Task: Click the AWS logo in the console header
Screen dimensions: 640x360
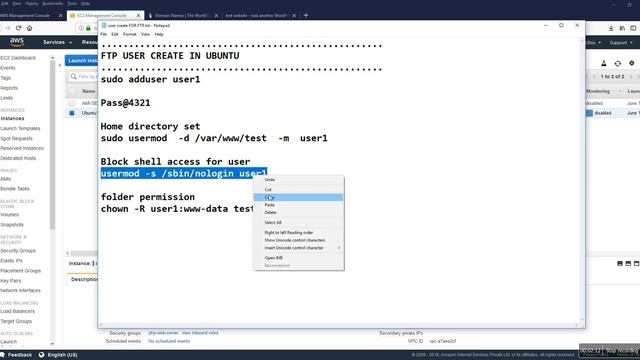Action: pyautogui.click(x=17, y=42)
